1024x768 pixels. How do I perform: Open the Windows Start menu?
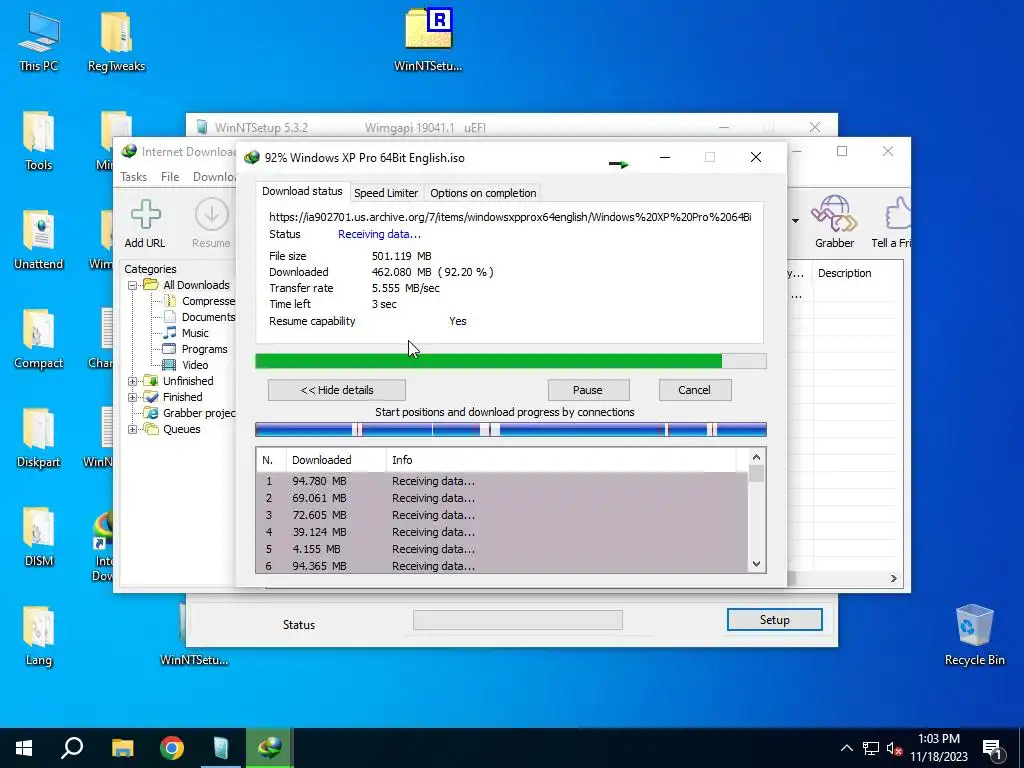pos(24,748)
